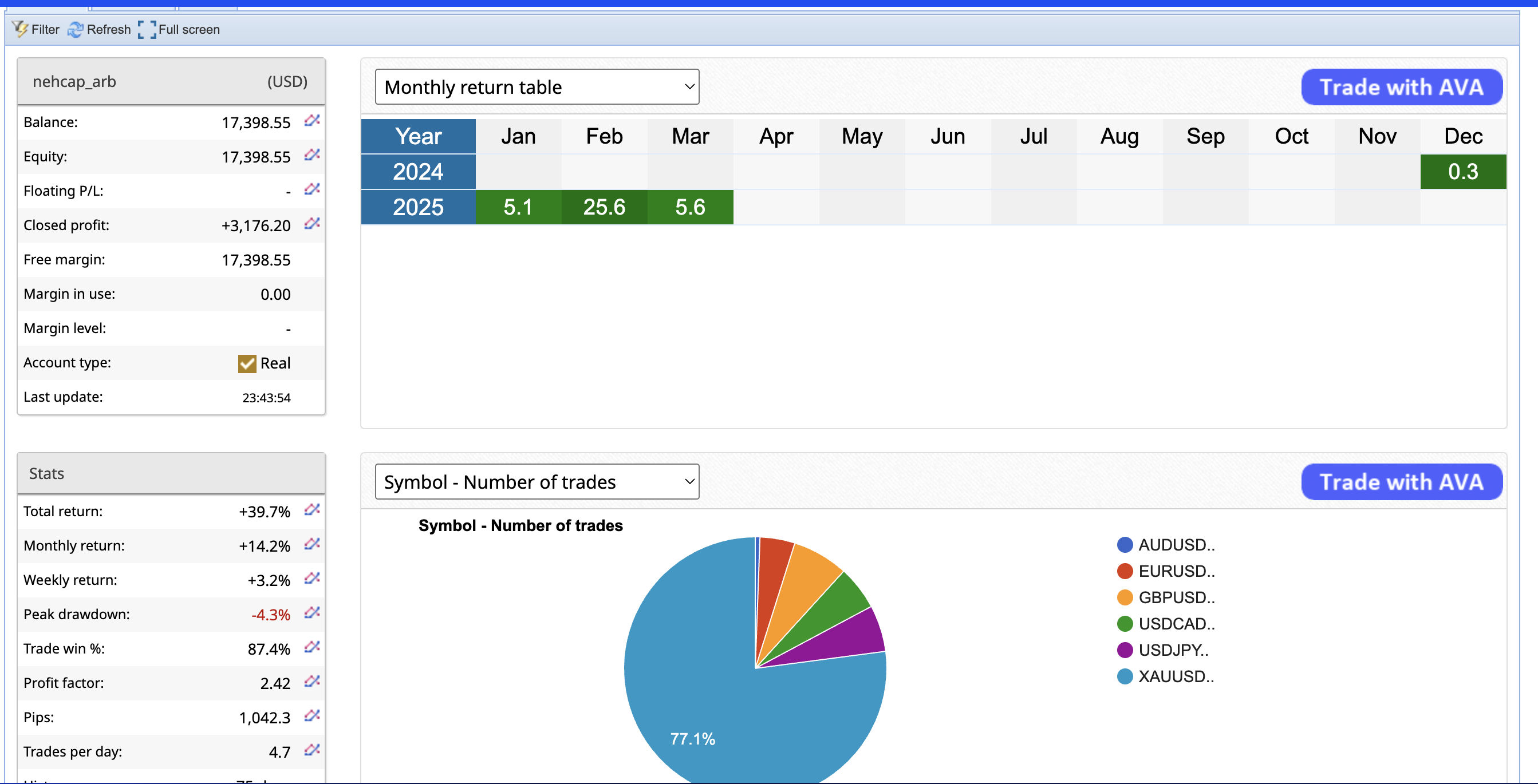1538x784 pixels.
Task: Click lower Trade with AVA button
Action: click(1401, 481)
